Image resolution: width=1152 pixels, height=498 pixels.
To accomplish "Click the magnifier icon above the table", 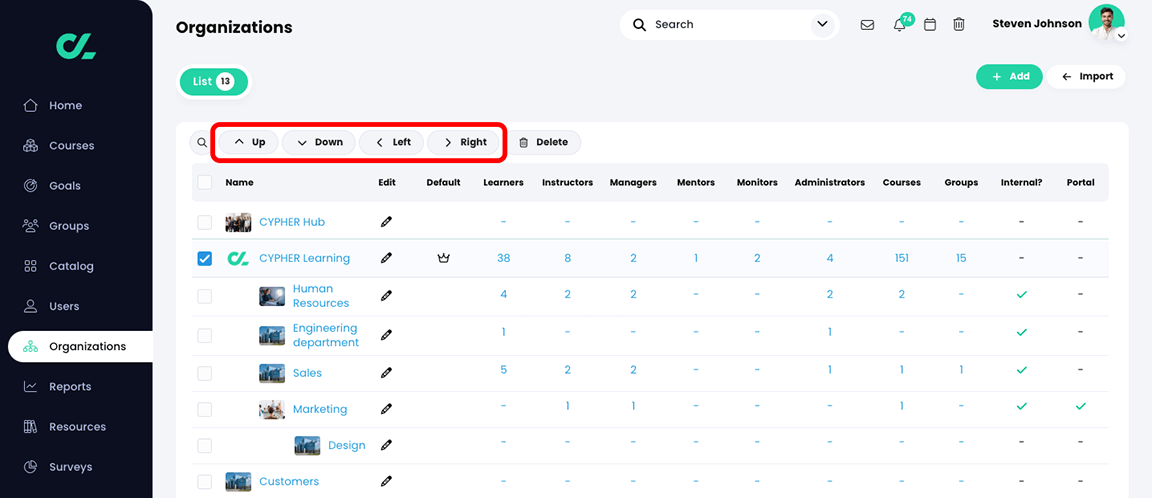I will click(202, 142).
